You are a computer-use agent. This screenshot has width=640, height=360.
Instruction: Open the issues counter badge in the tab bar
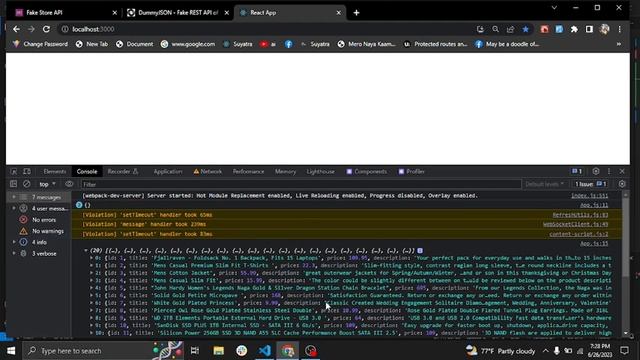[577, 171]
